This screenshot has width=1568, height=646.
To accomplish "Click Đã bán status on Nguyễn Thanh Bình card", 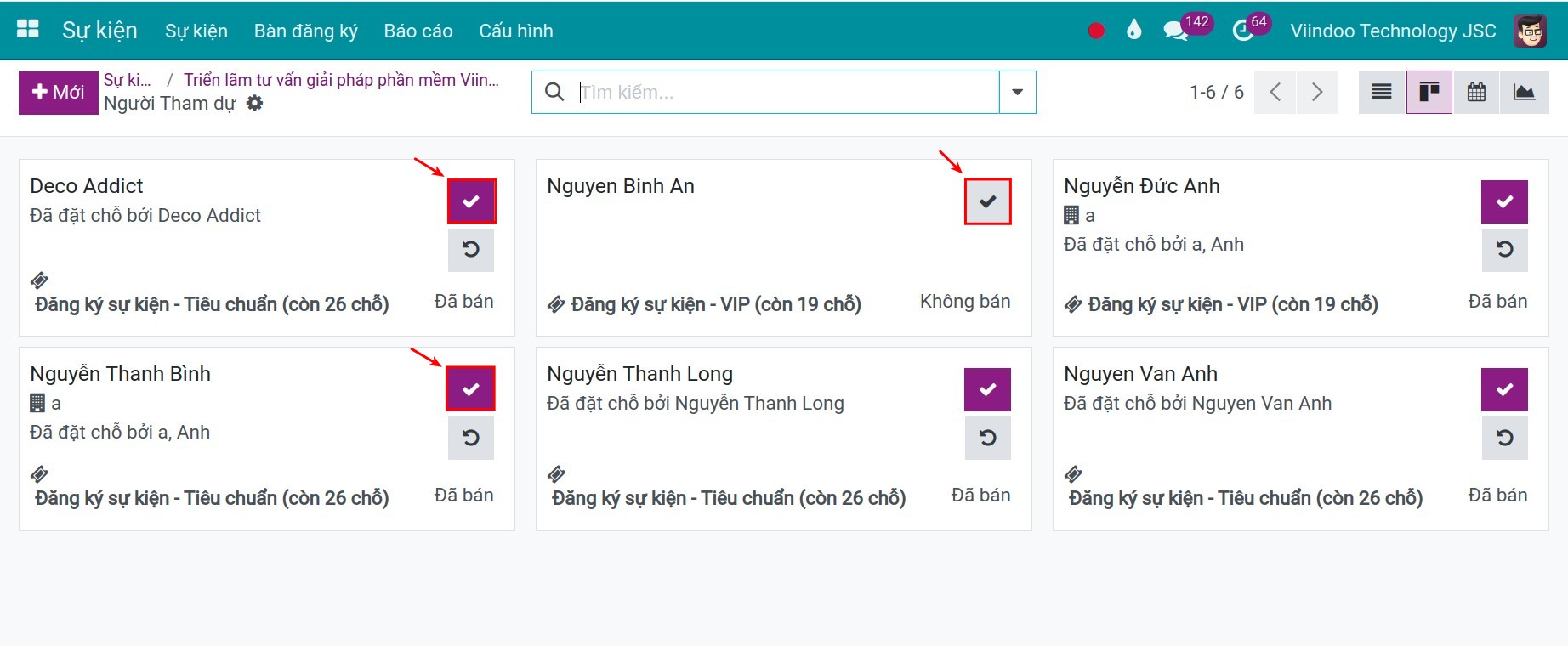I will point(463,495).
